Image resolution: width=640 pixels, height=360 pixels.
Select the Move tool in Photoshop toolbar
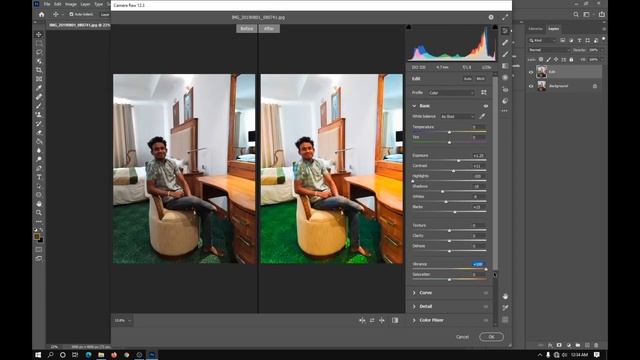tap(39, 34)
